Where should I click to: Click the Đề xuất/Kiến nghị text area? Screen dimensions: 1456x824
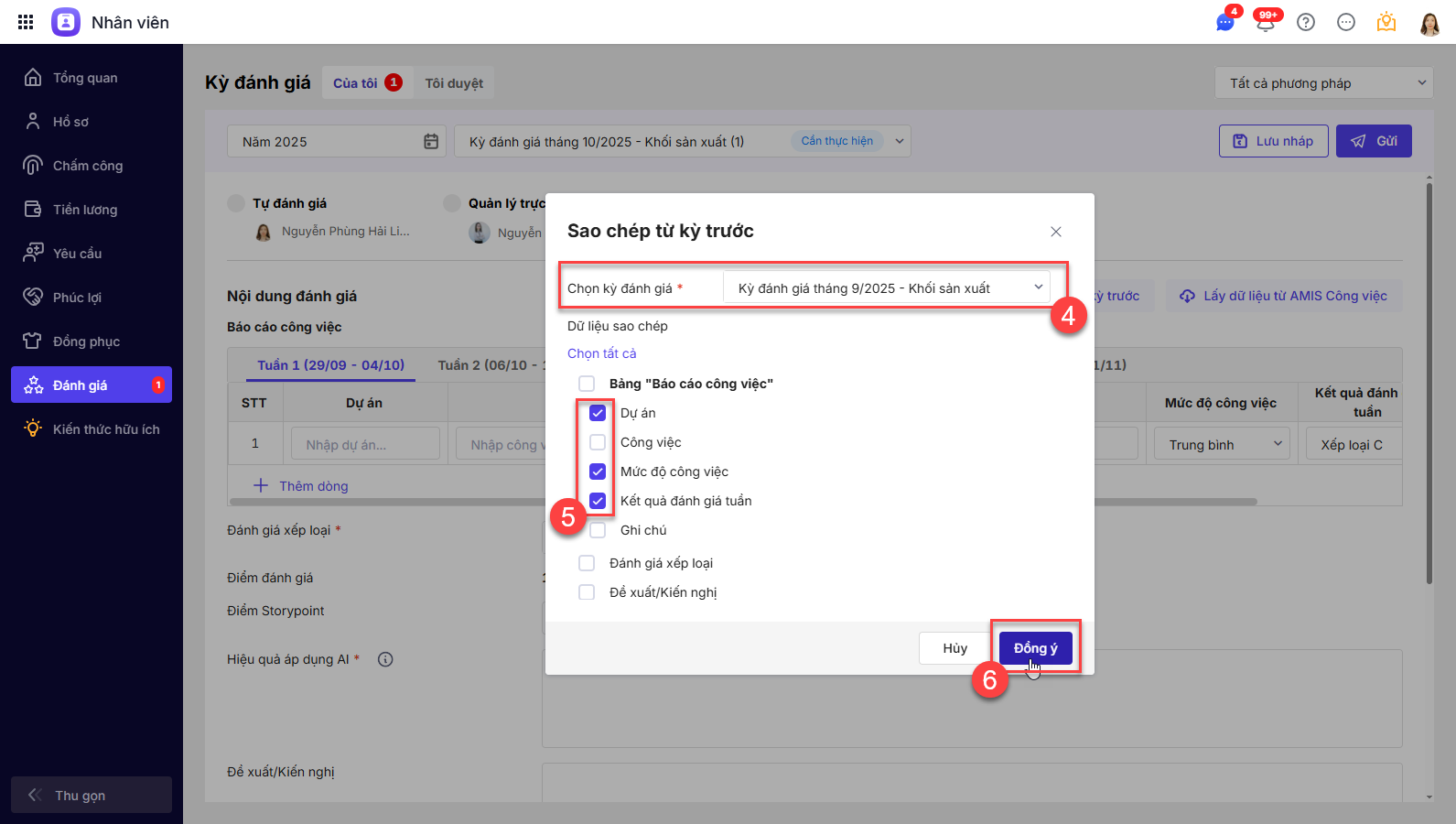[x=972, y=783]
